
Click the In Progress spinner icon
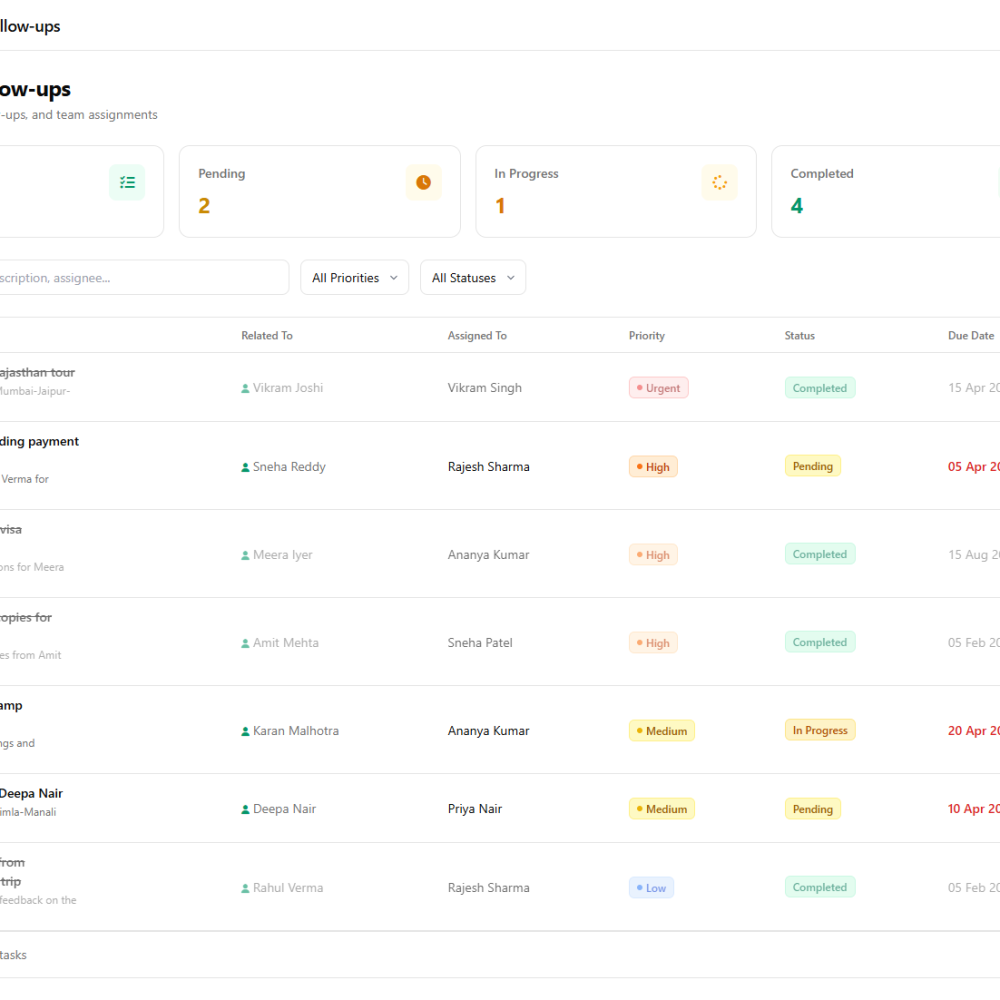(x=719, y=182)
